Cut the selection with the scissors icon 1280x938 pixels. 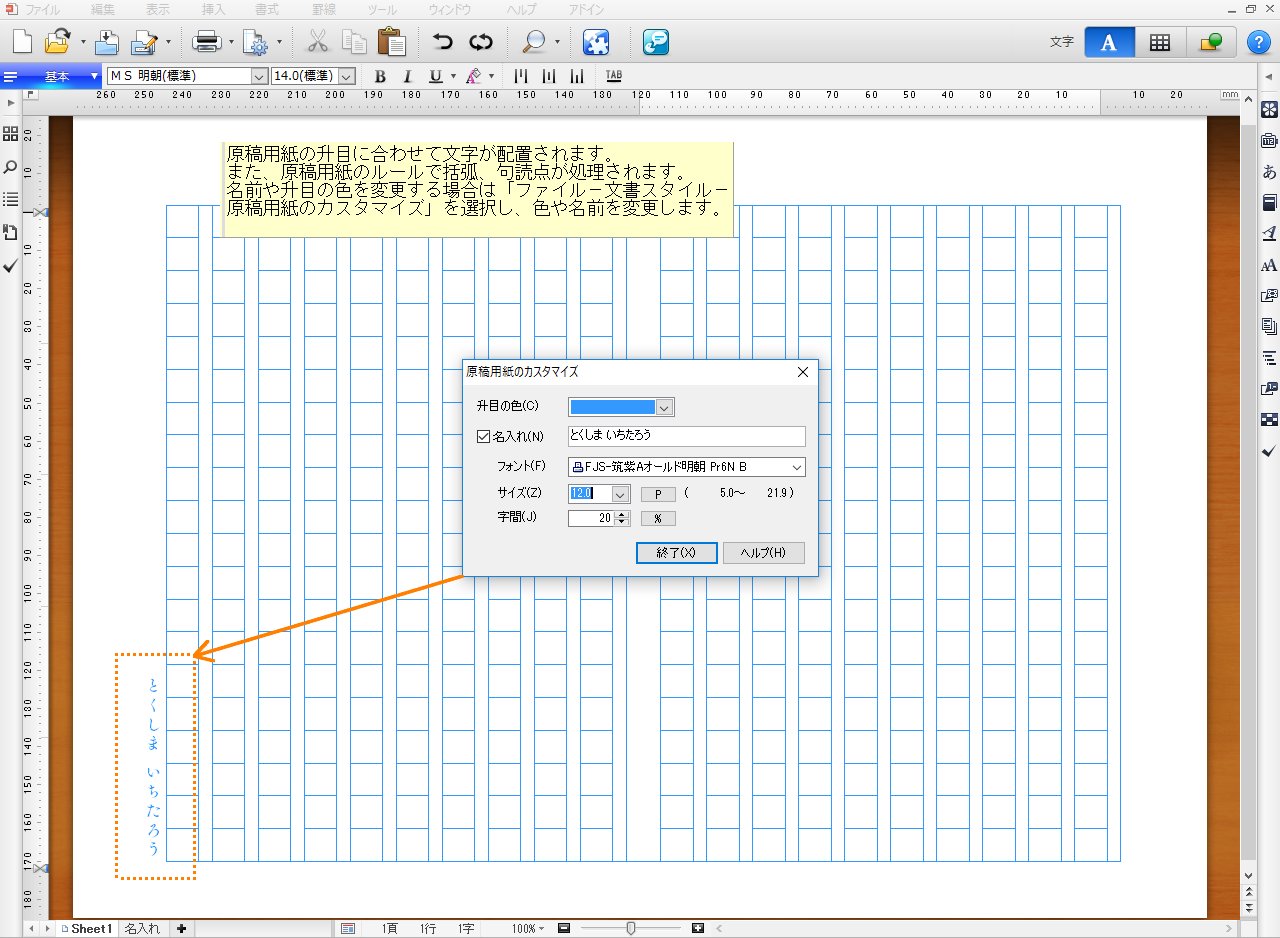[x=318, y=42]
